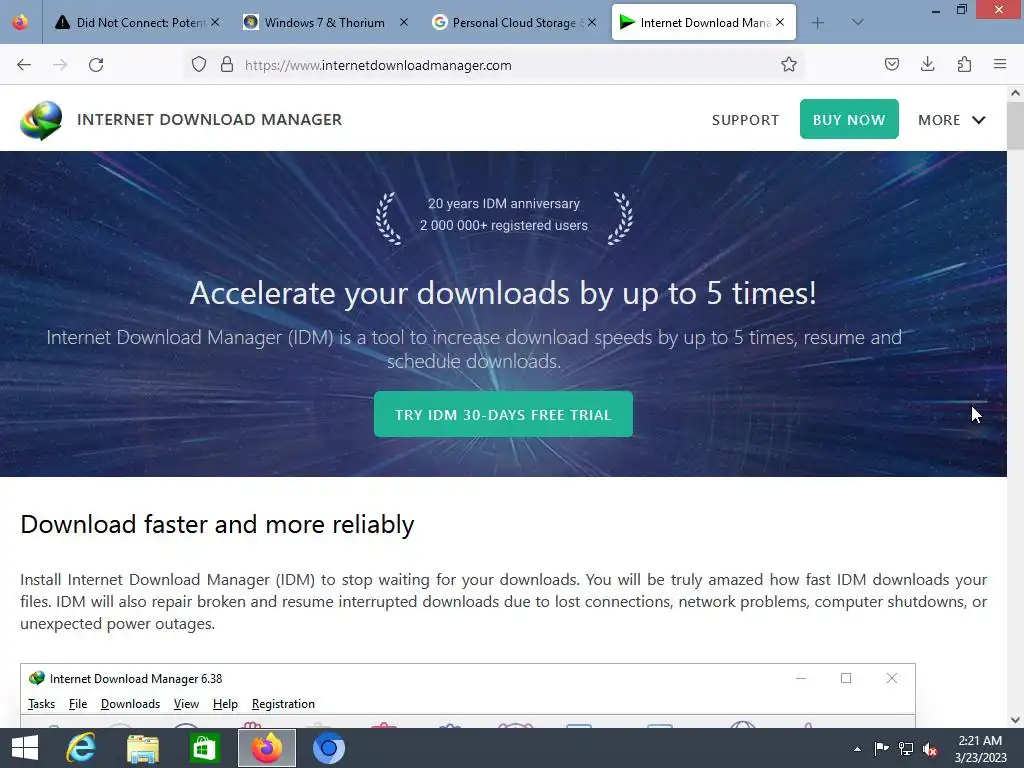Bookmark this page with star icon
This screenshot has height=768, width=1024.
pos(789,65)
